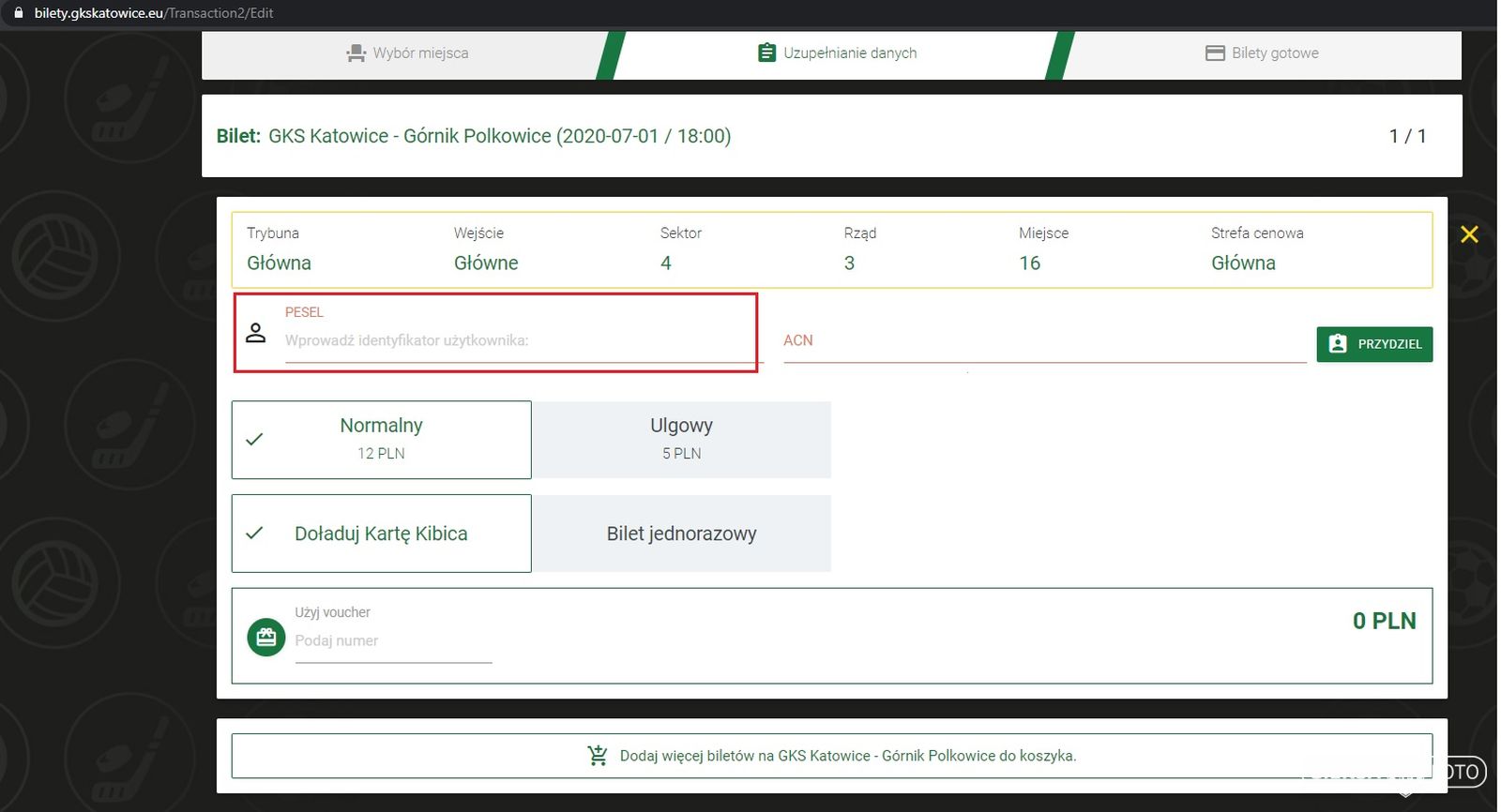Click the PRZYDZIEL button
Screen dimensions: 1501x812
[x=1374, y=344]
